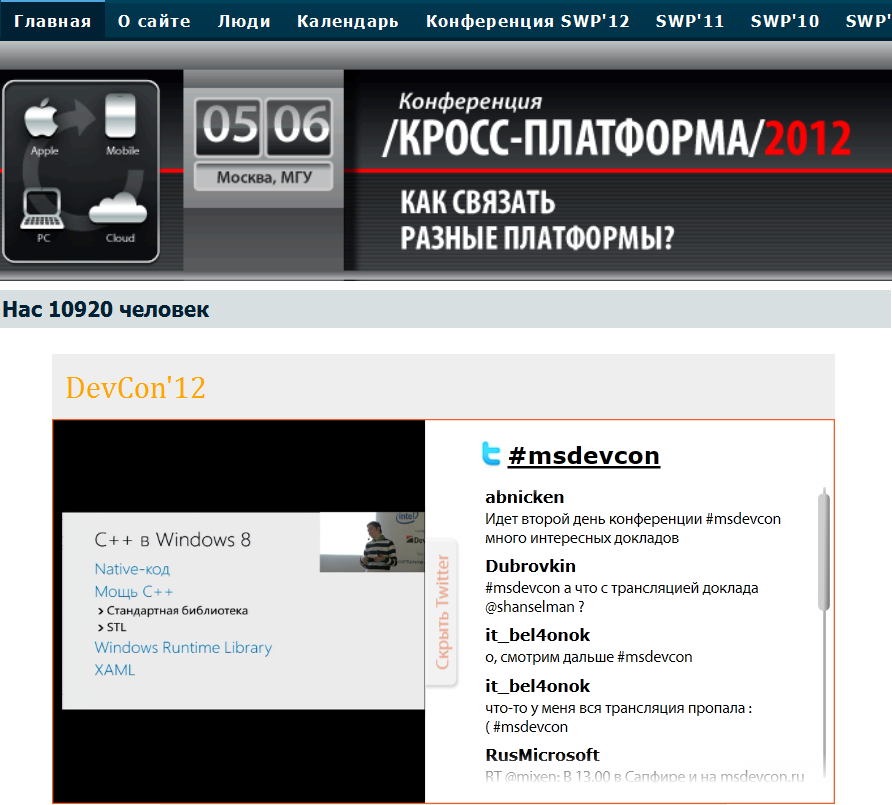892x805 pixels.
Task: Open Dubrovkin's Twitter profile
Action: (530, 566)
